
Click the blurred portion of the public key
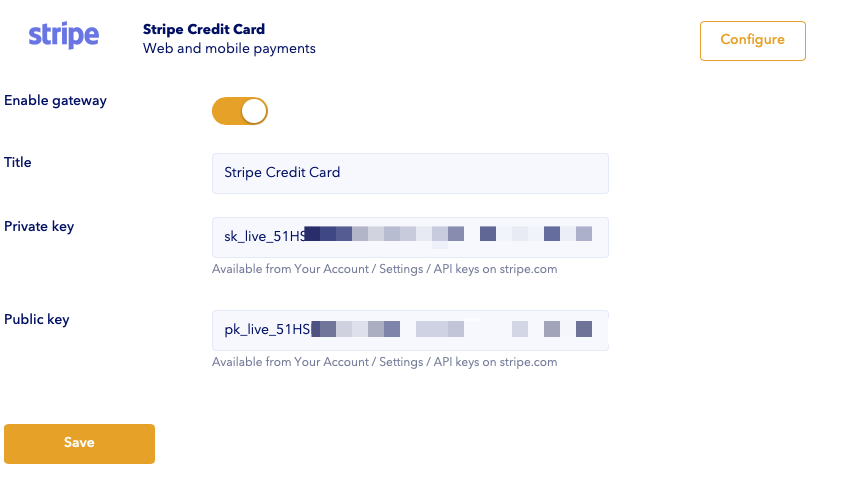coord(451,329)
